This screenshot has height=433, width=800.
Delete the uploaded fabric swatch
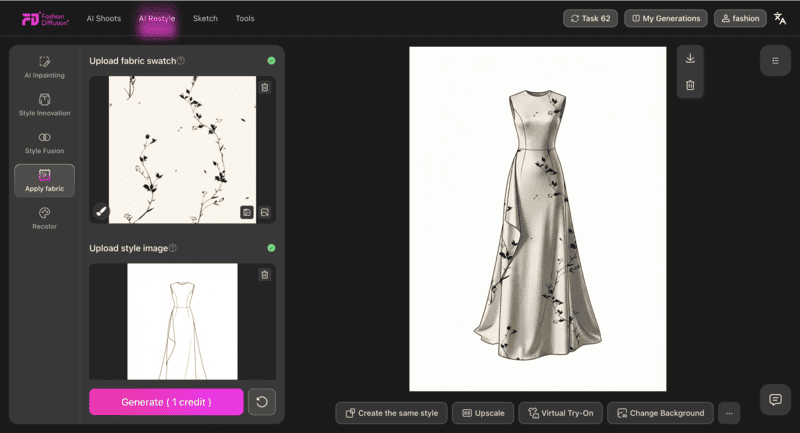pyautogui.click(x=265, y=87)
